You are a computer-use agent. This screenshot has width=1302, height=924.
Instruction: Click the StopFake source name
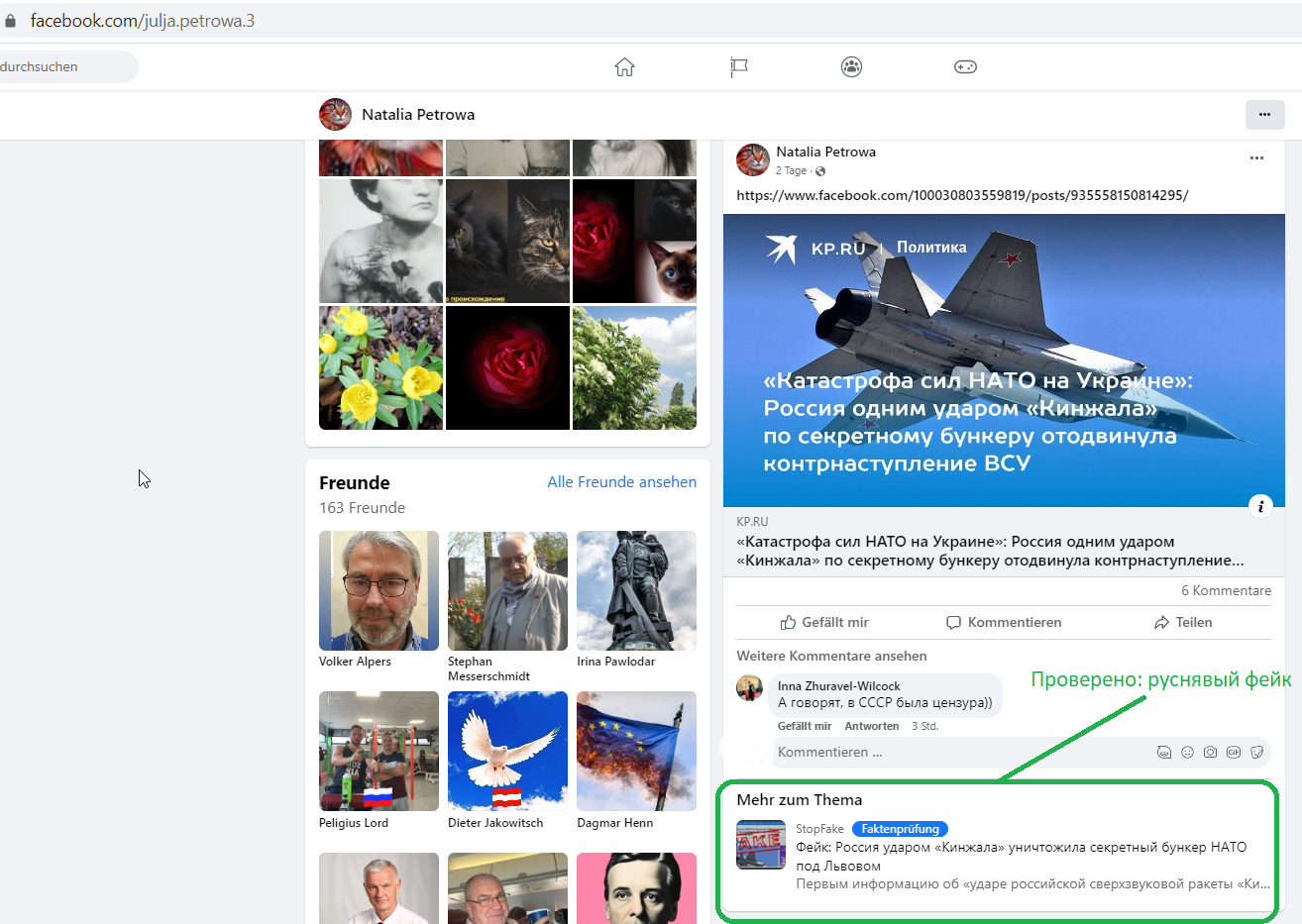coord(819,829)
